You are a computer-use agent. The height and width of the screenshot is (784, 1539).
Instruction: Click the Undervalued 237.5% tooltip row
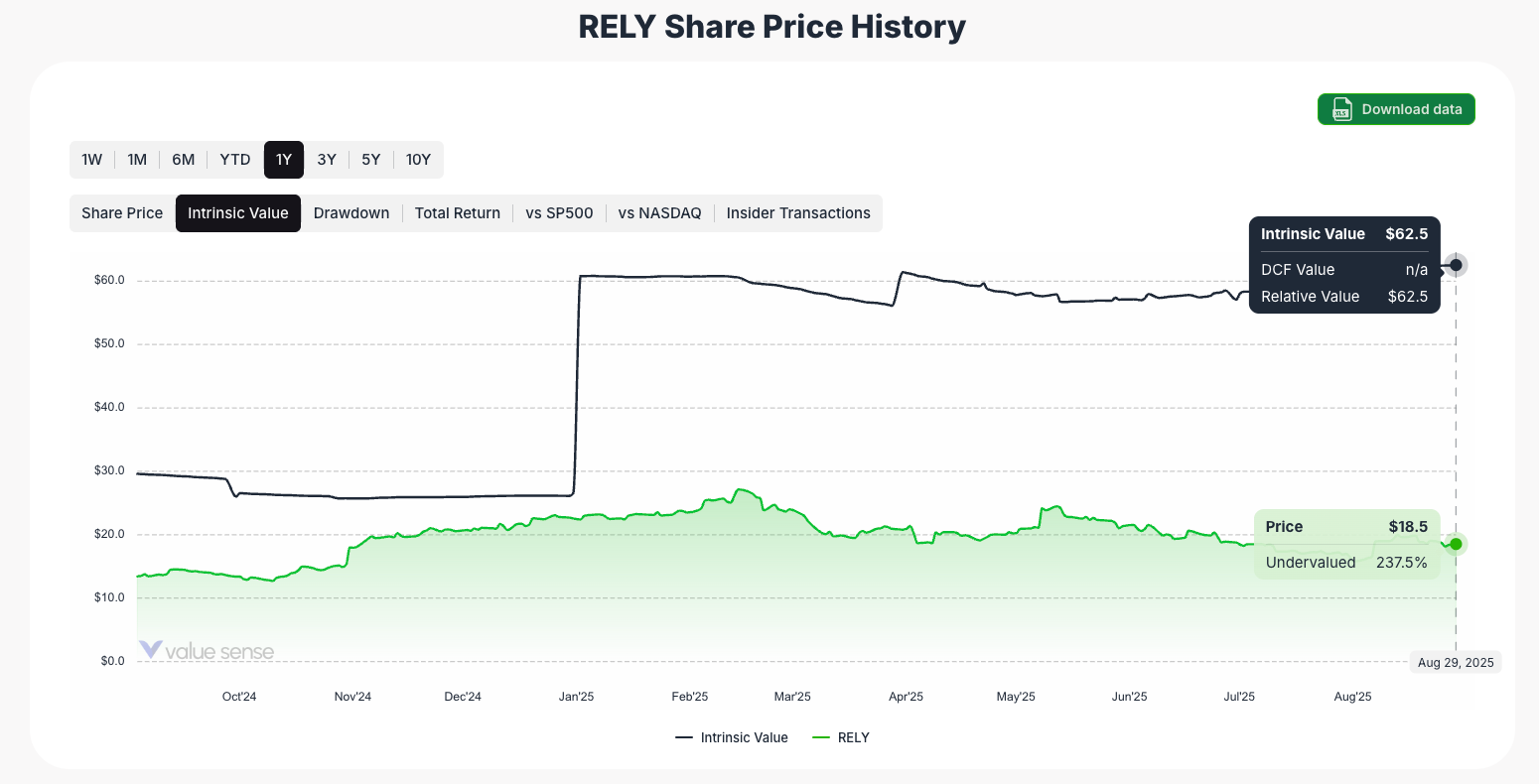coord(1346,562)
